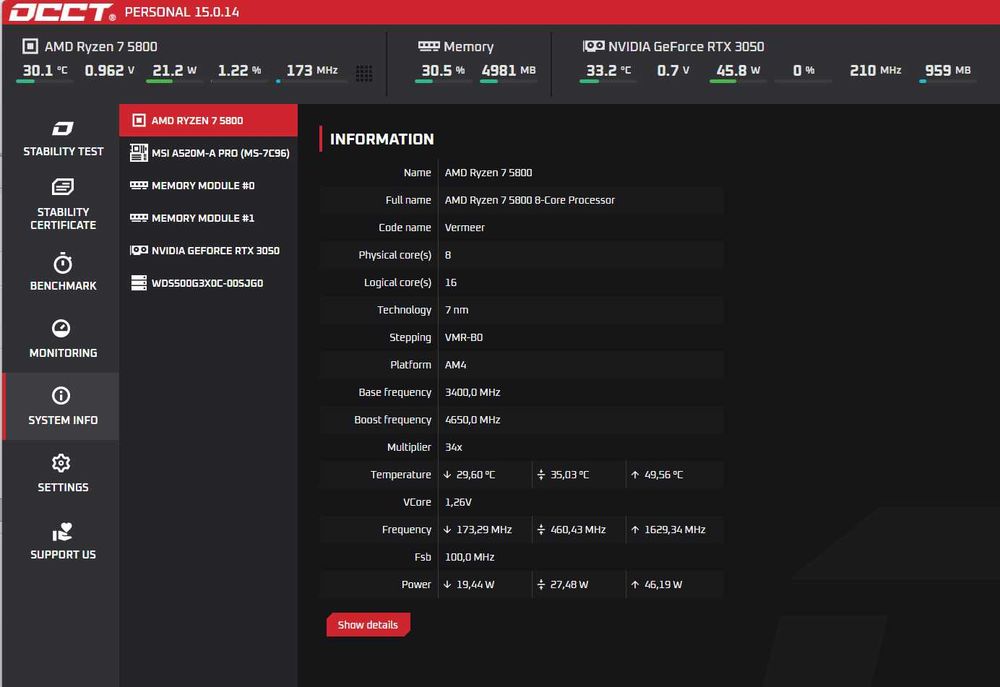Click the CPU cores grid icon in header

(x=364, y=73)
